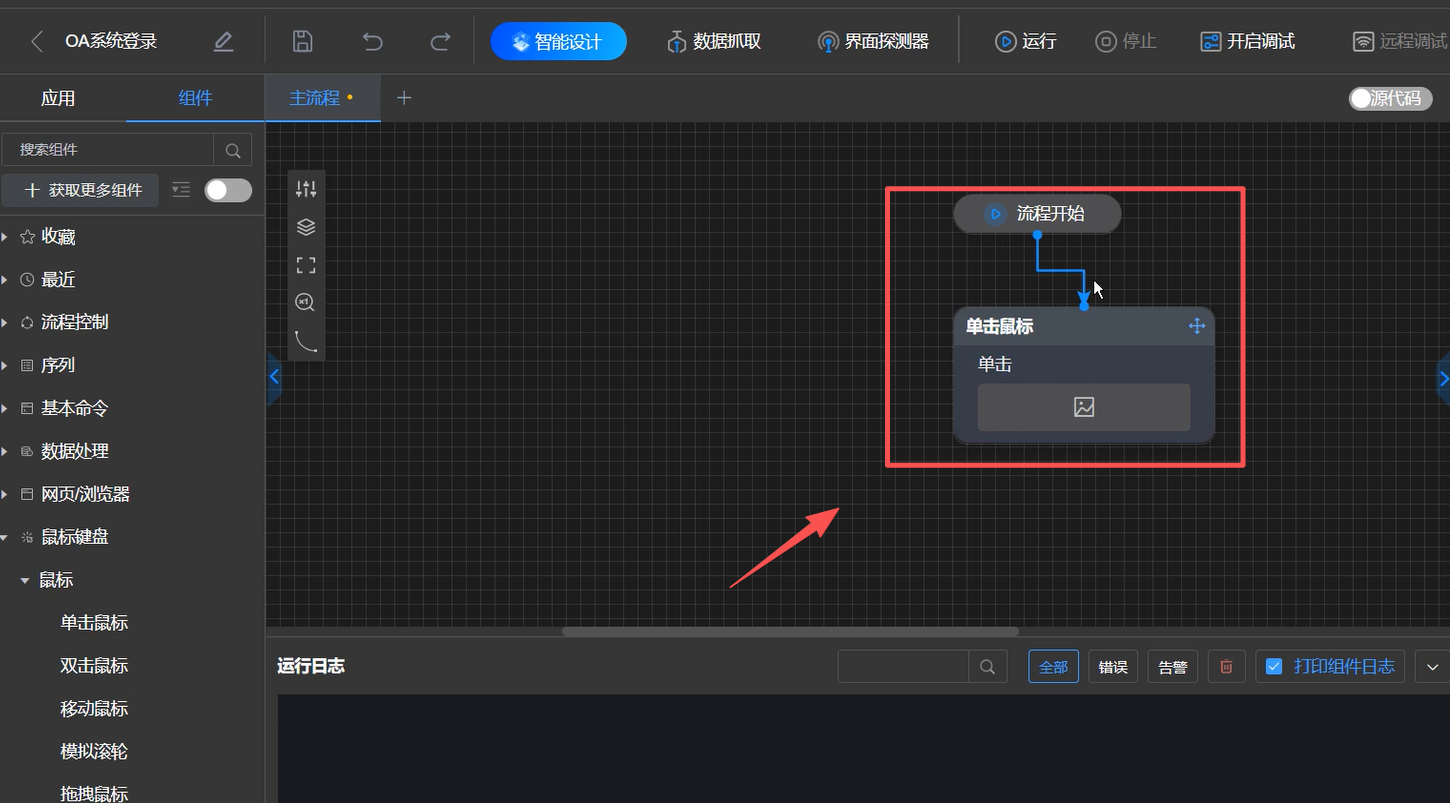1450x803 pixels.
Task: Click 开启调试 to start debugging
Action: coord(1247,41)
